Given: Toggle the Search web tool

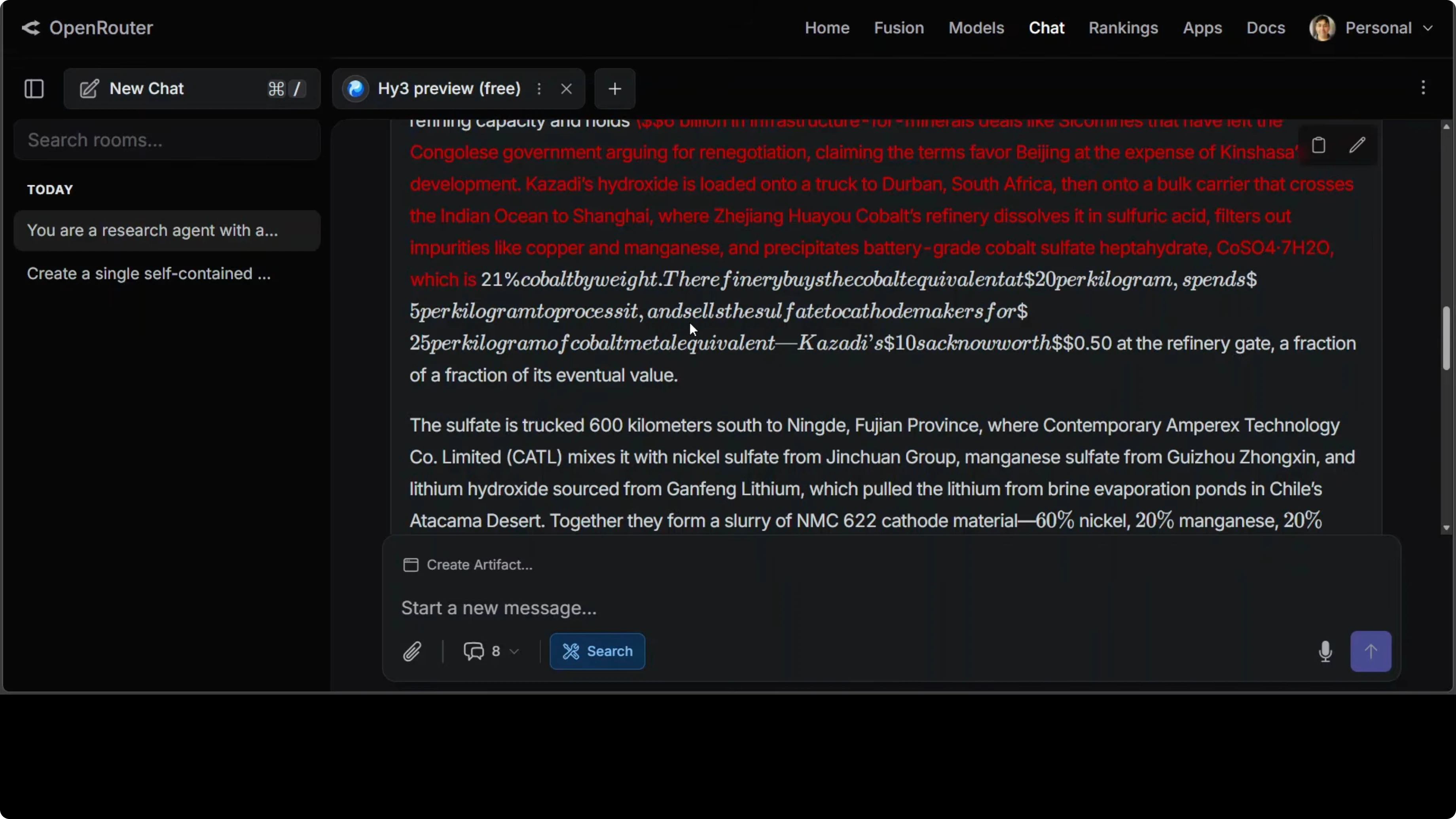Looking at the screenshot, I should click(x=597, y=651).
